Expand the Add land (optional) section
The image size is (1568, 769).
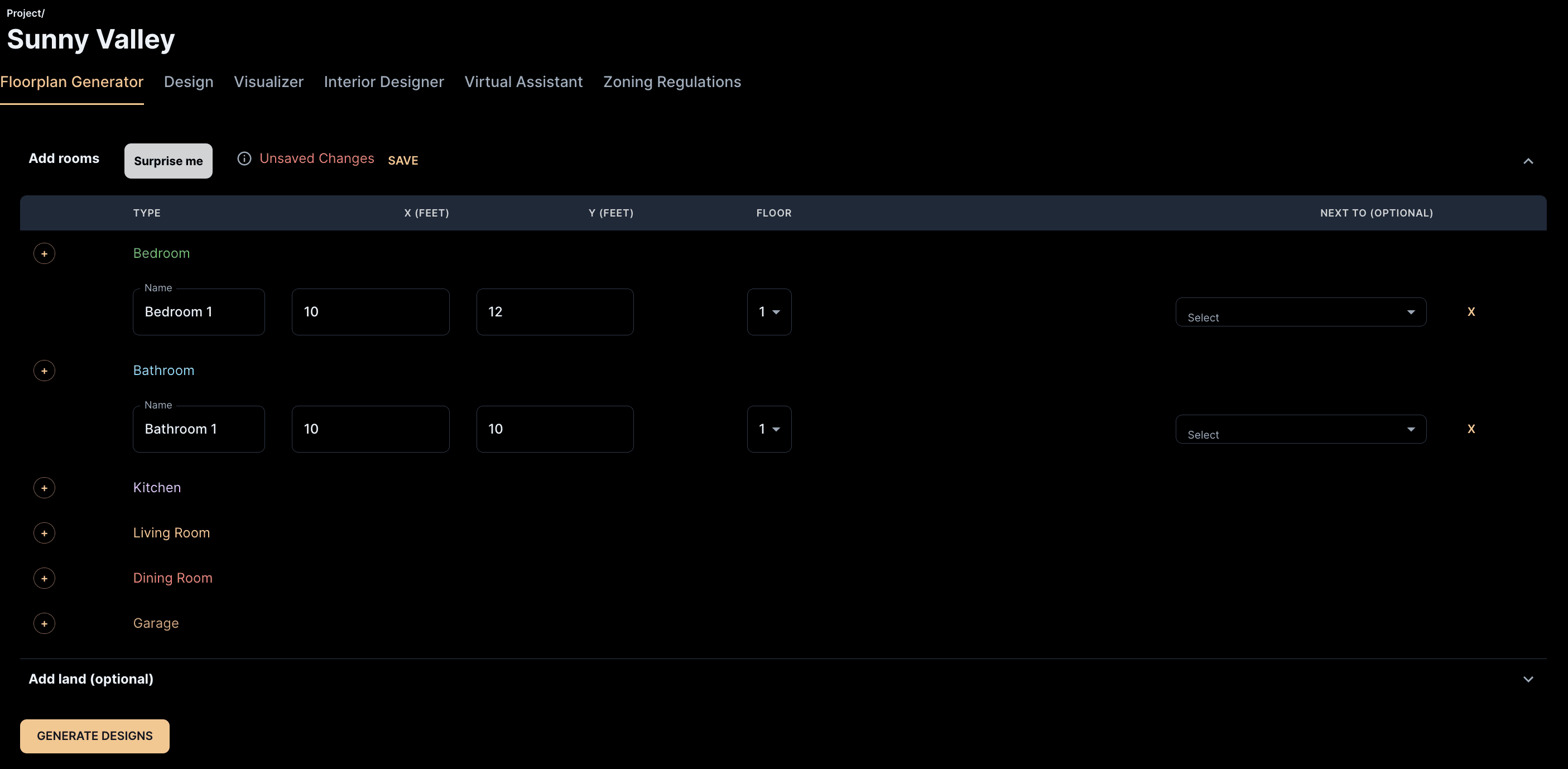click(1527, 680)
